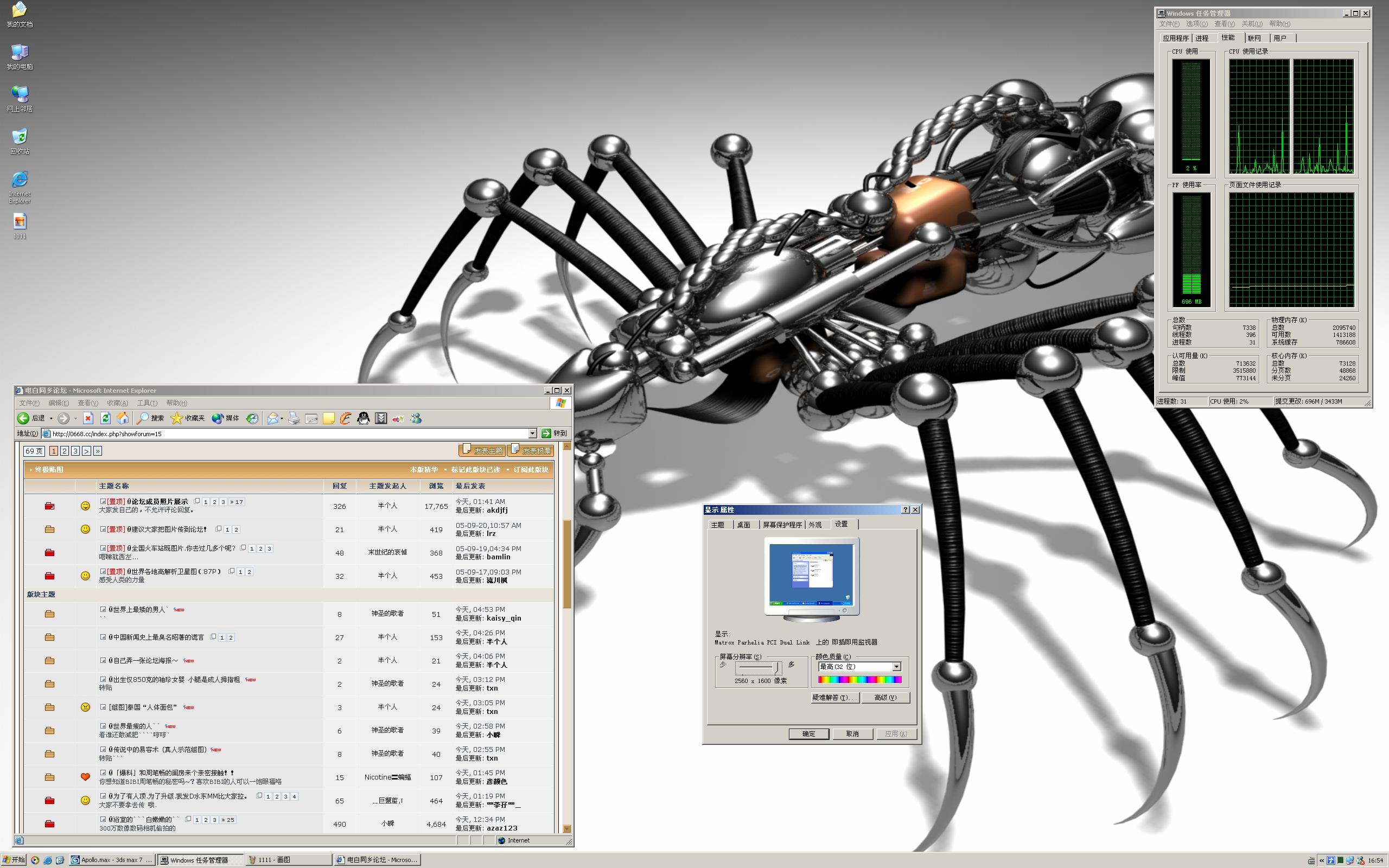Expand the address bar URL dropdown

click(x=532, y=433)
